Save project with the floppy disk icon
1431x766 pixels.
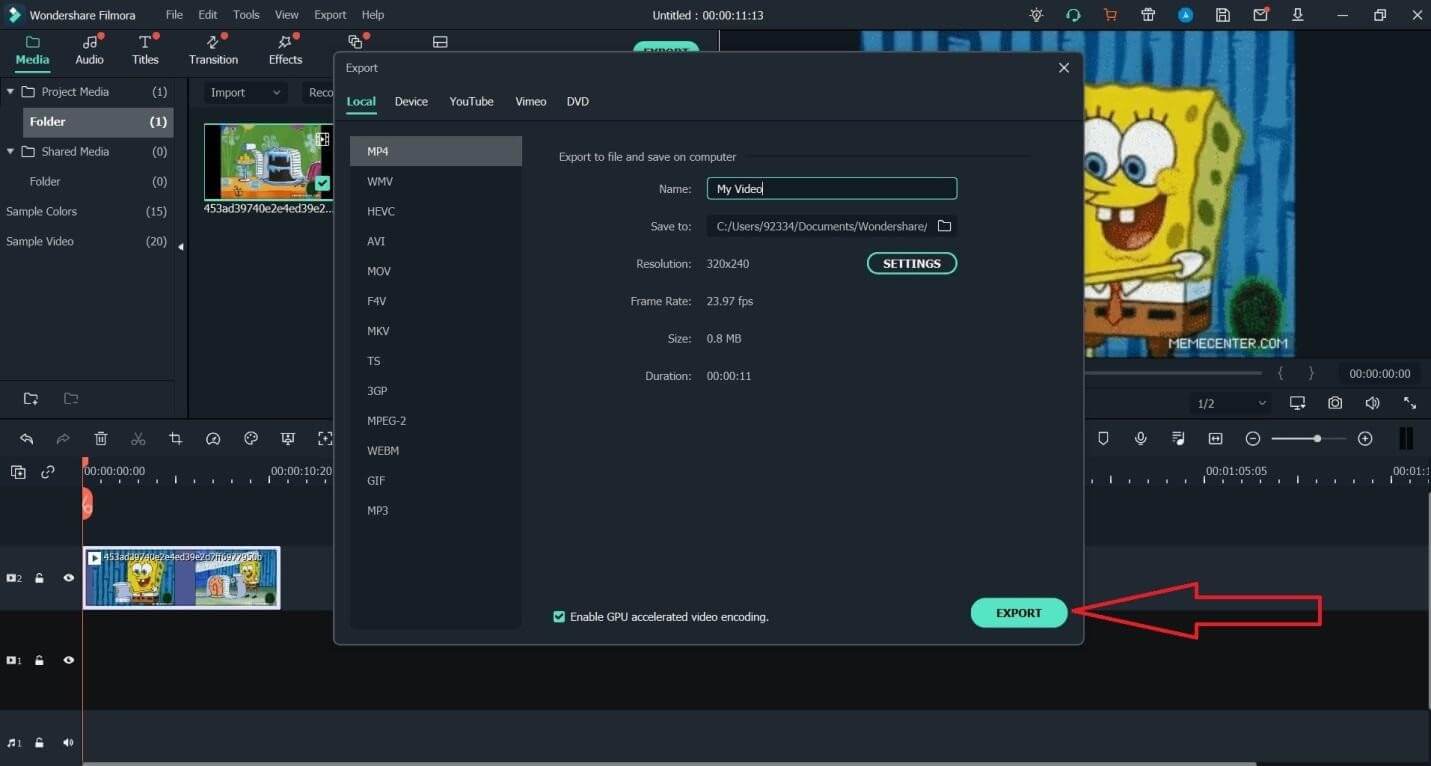(x=1223, y=15)
